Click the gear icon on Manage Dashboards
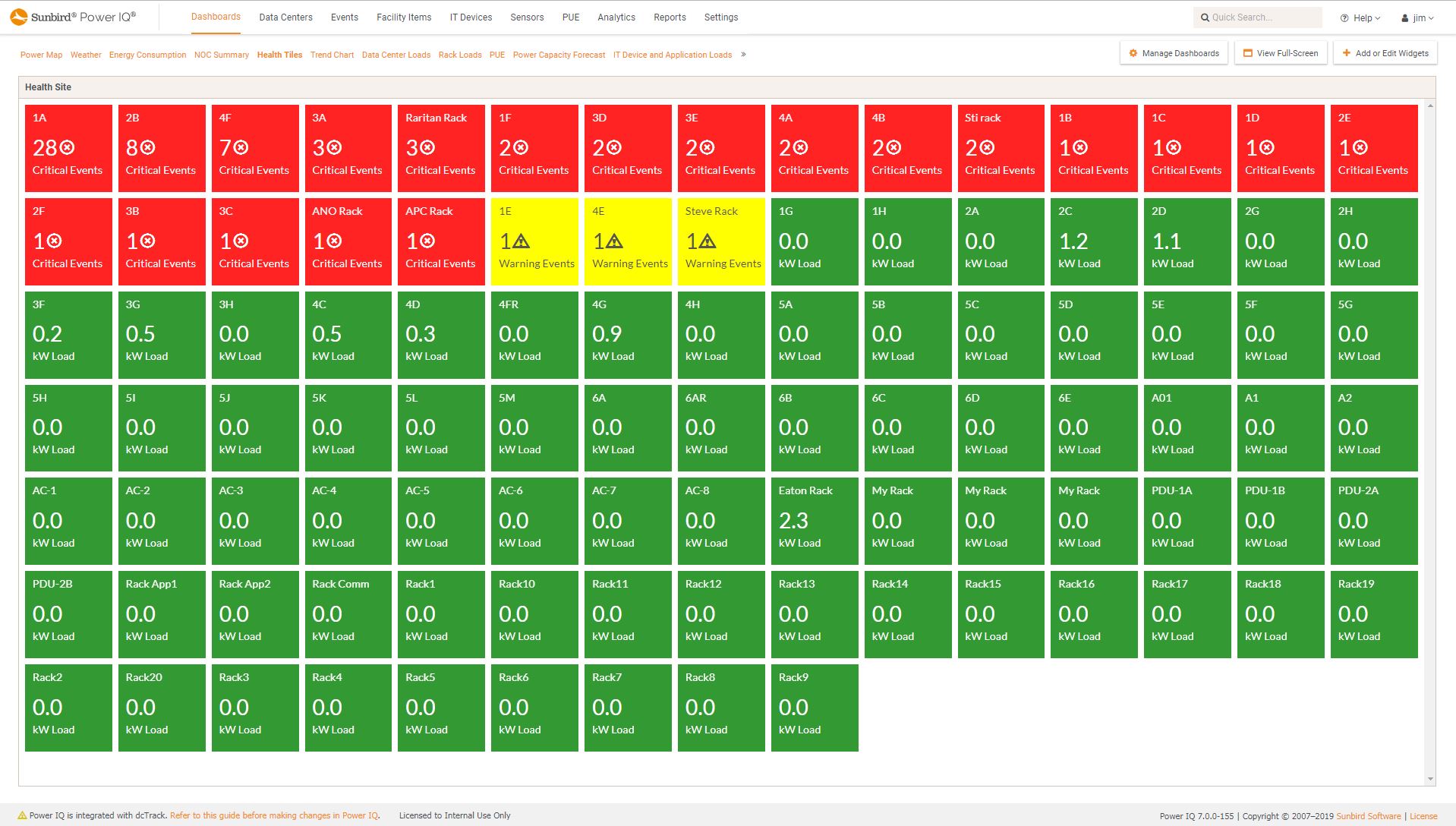Image resolution: width=1456 pixels, height=826 pixels. (1135, 53)
